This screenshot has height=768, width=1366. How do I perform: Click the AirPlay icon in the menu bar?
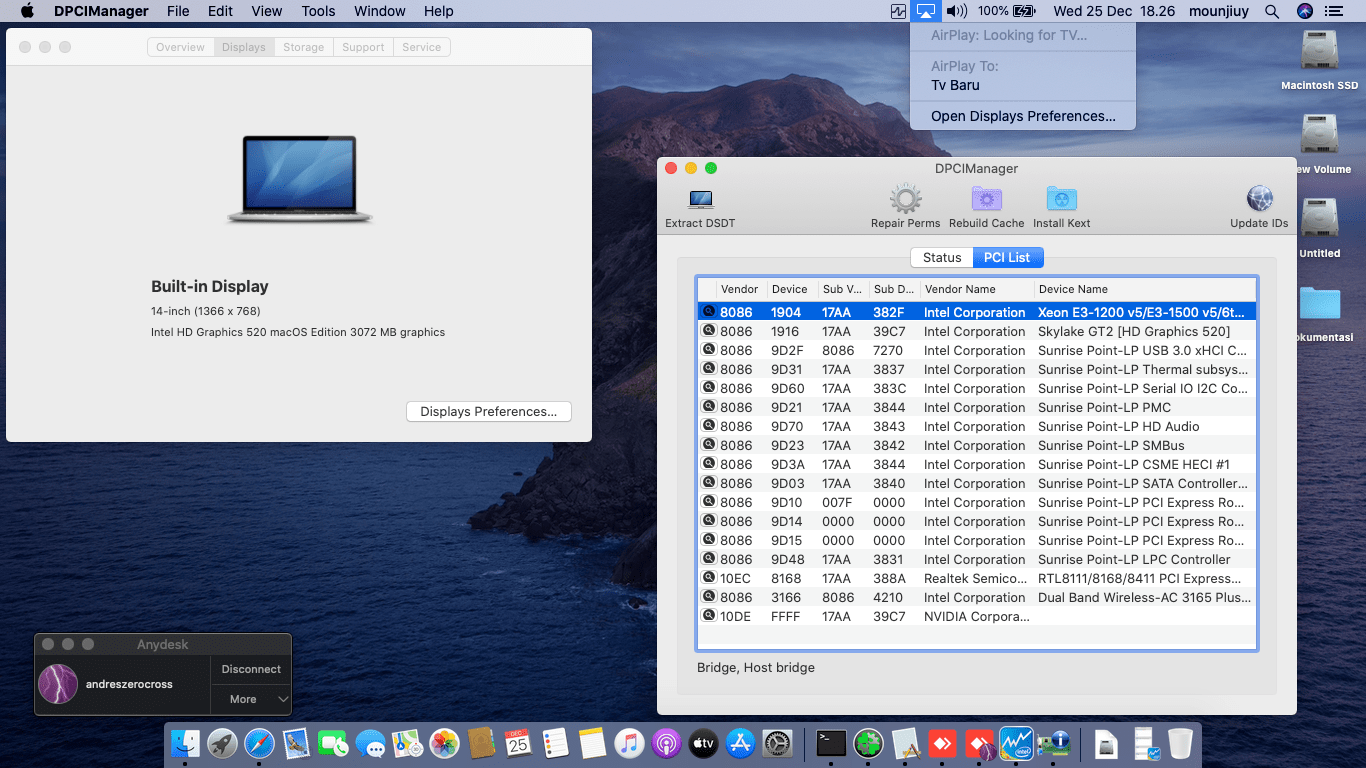pos(926,11)
